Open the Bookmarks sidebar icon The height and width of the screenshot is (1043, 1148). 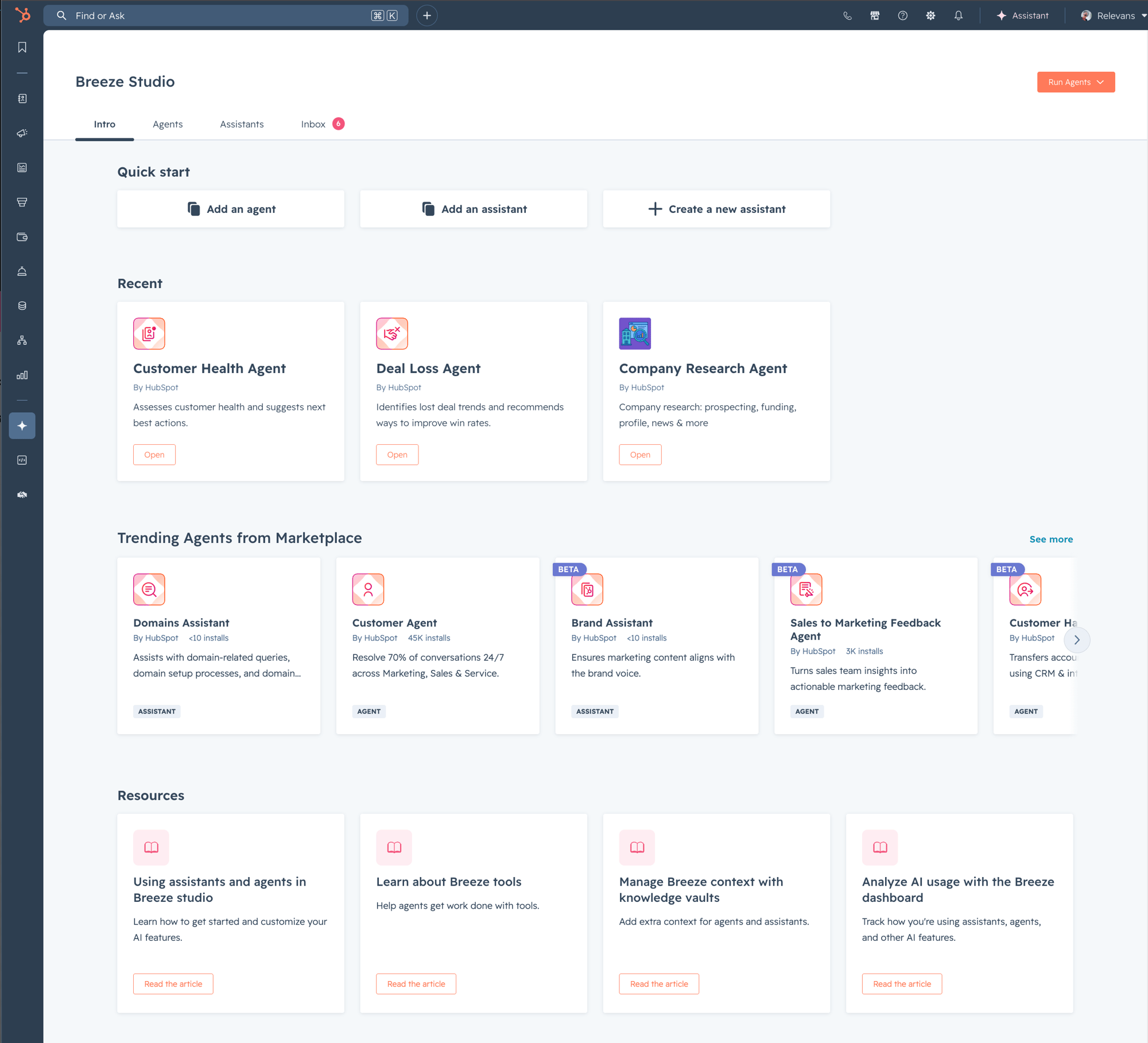click(22, 47)
